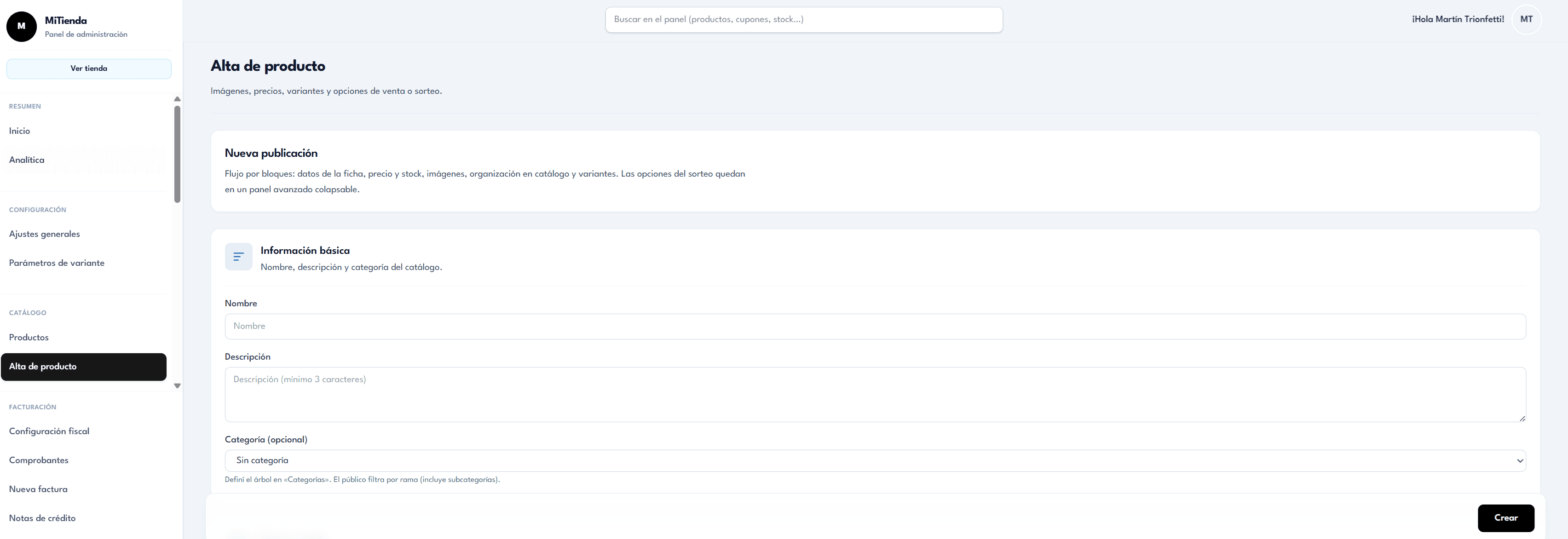Select Alta de producto menu item
Viewport: 1568px width, 539px height.
pyautogui.click(x=83, y=367)
